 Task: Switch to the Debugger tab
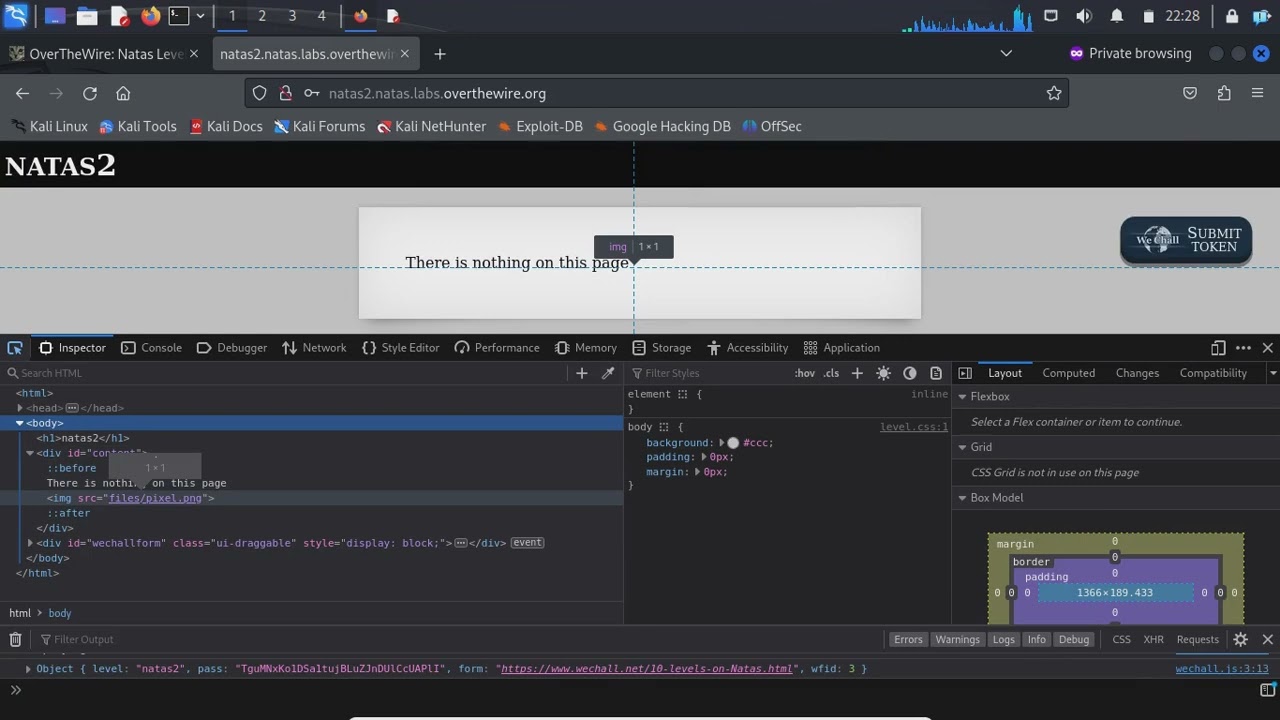[x=232, y=348]
